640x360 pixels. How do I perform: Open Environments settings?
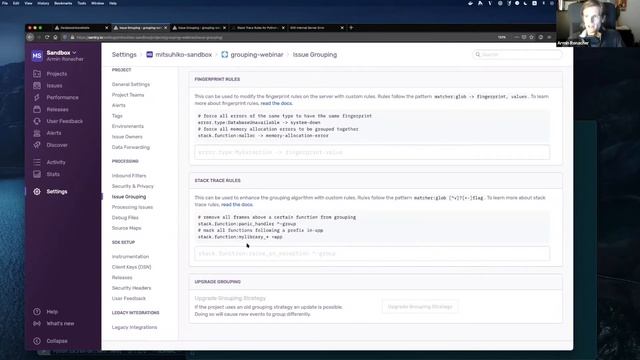(127, 127)
